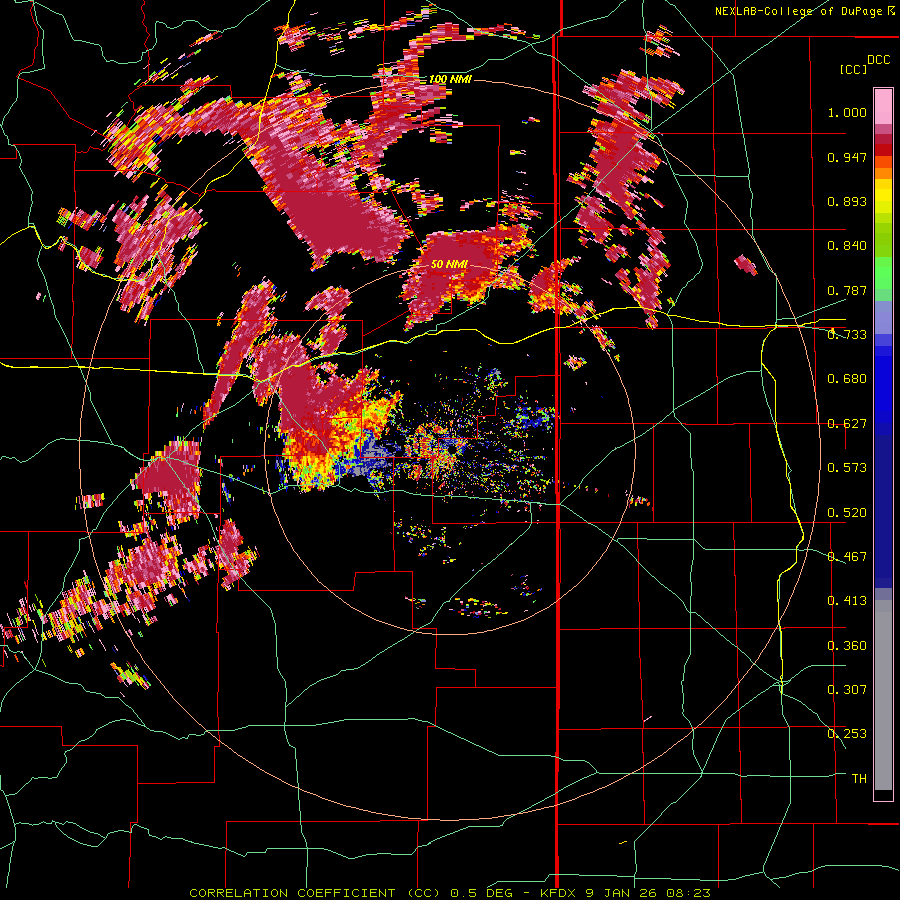The width and height of the screenshot is (900, 900).
Task: Click the TH threshold label
Action: coord(859,779)
